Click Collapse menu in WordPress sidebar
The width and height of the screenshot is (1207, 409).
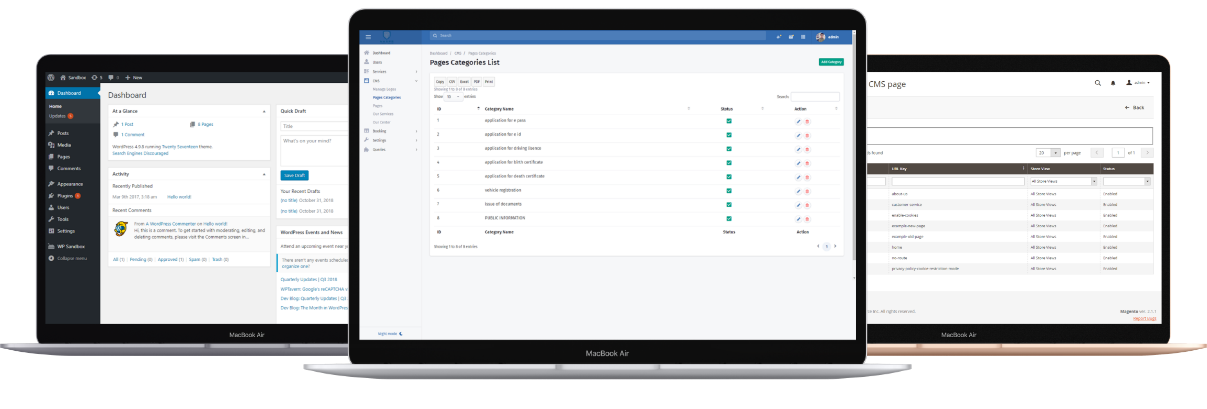pyautogui.click(x=70, y=258)
